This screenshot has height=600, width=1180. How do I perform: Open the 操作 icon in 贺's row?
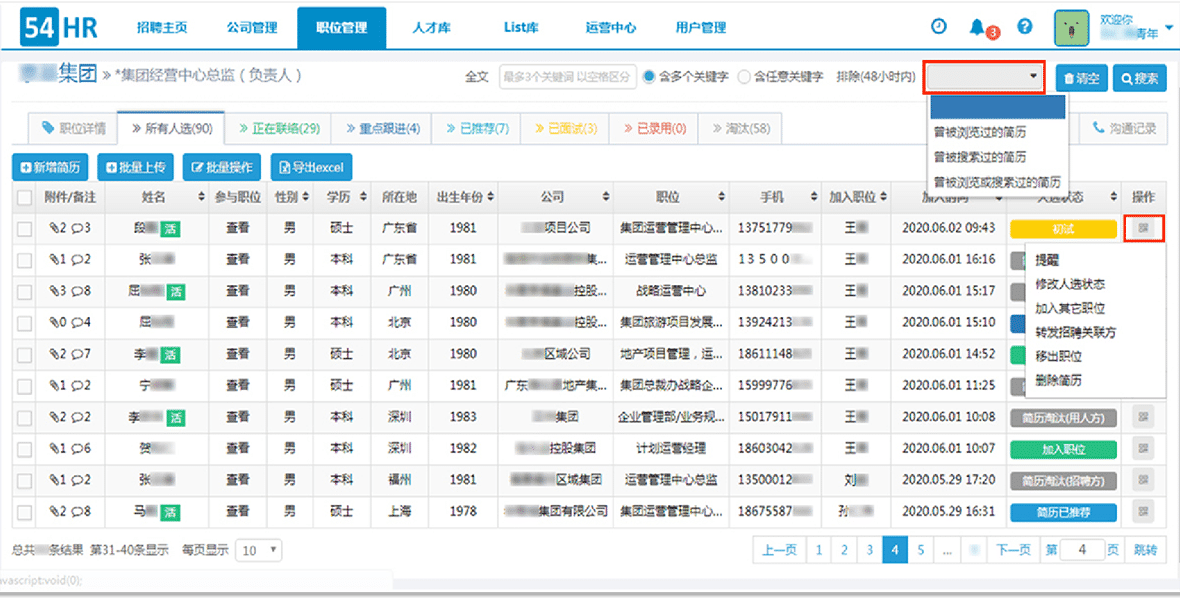click(1143, 449)
